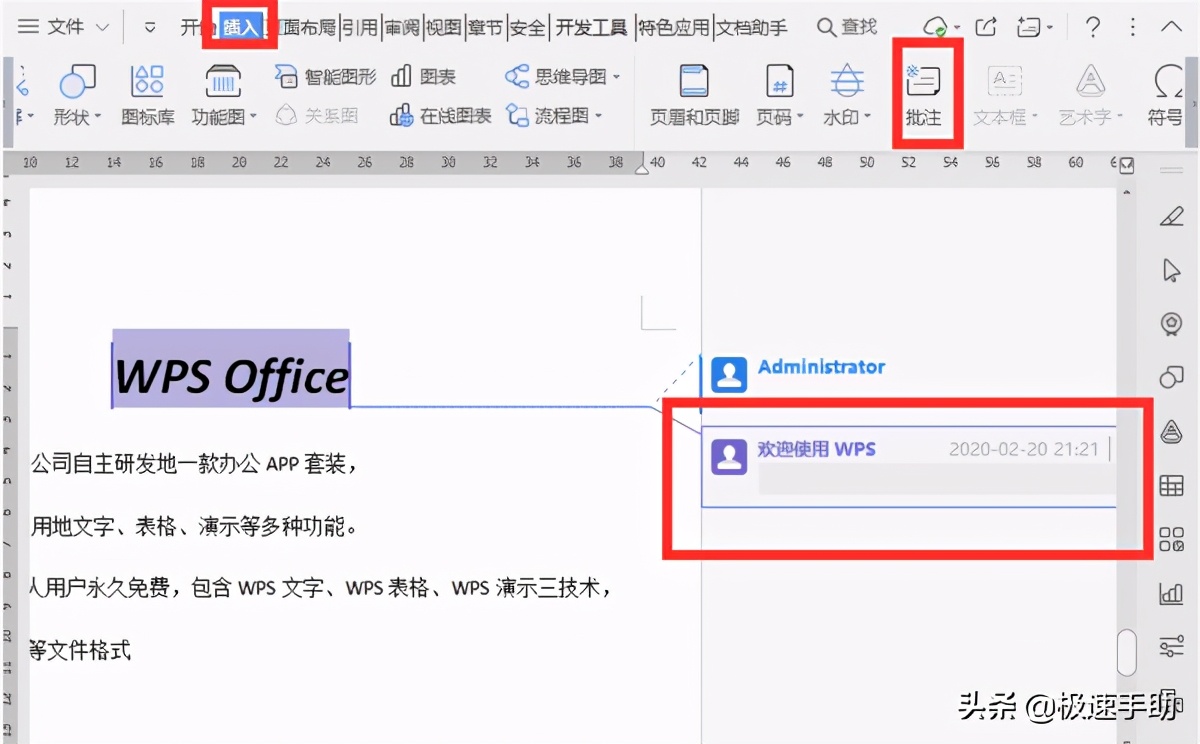Click the 查找 search box
Screen dimensions: 1200x744
(847, 28)
